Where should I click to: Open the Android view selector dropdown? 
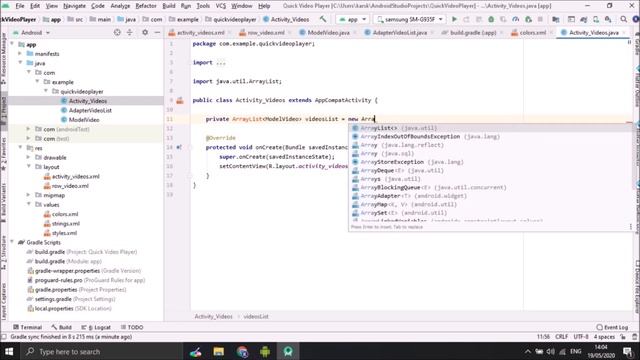(x=31, y=32)
